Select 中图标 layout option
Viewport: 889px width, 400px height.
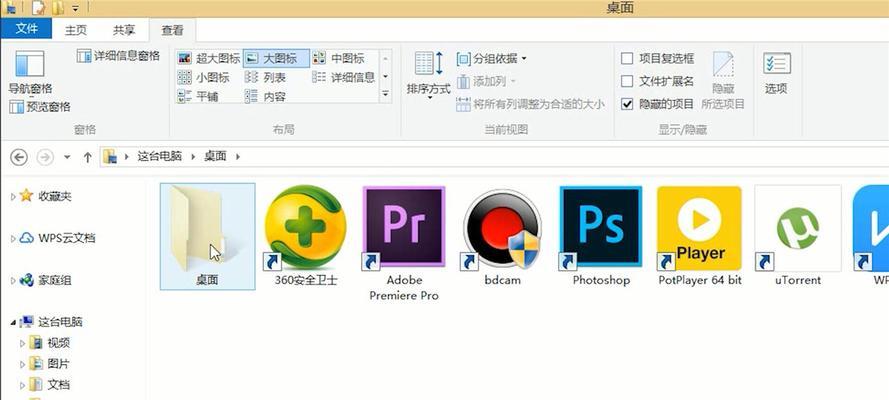(x=338, y=58)
